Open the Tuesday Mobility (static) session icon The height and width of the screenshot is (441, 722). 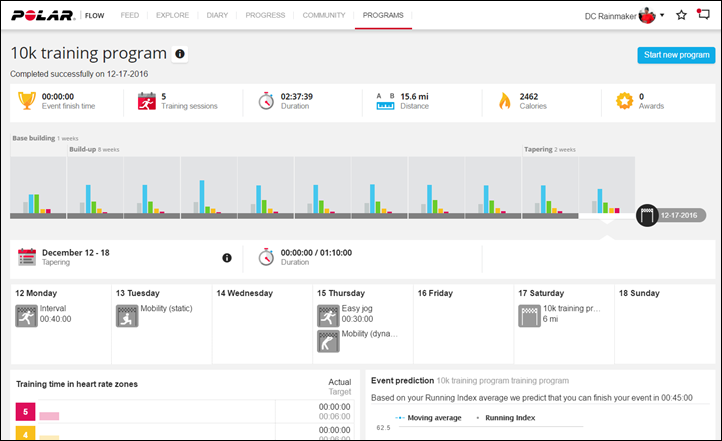tap(127, 316)
